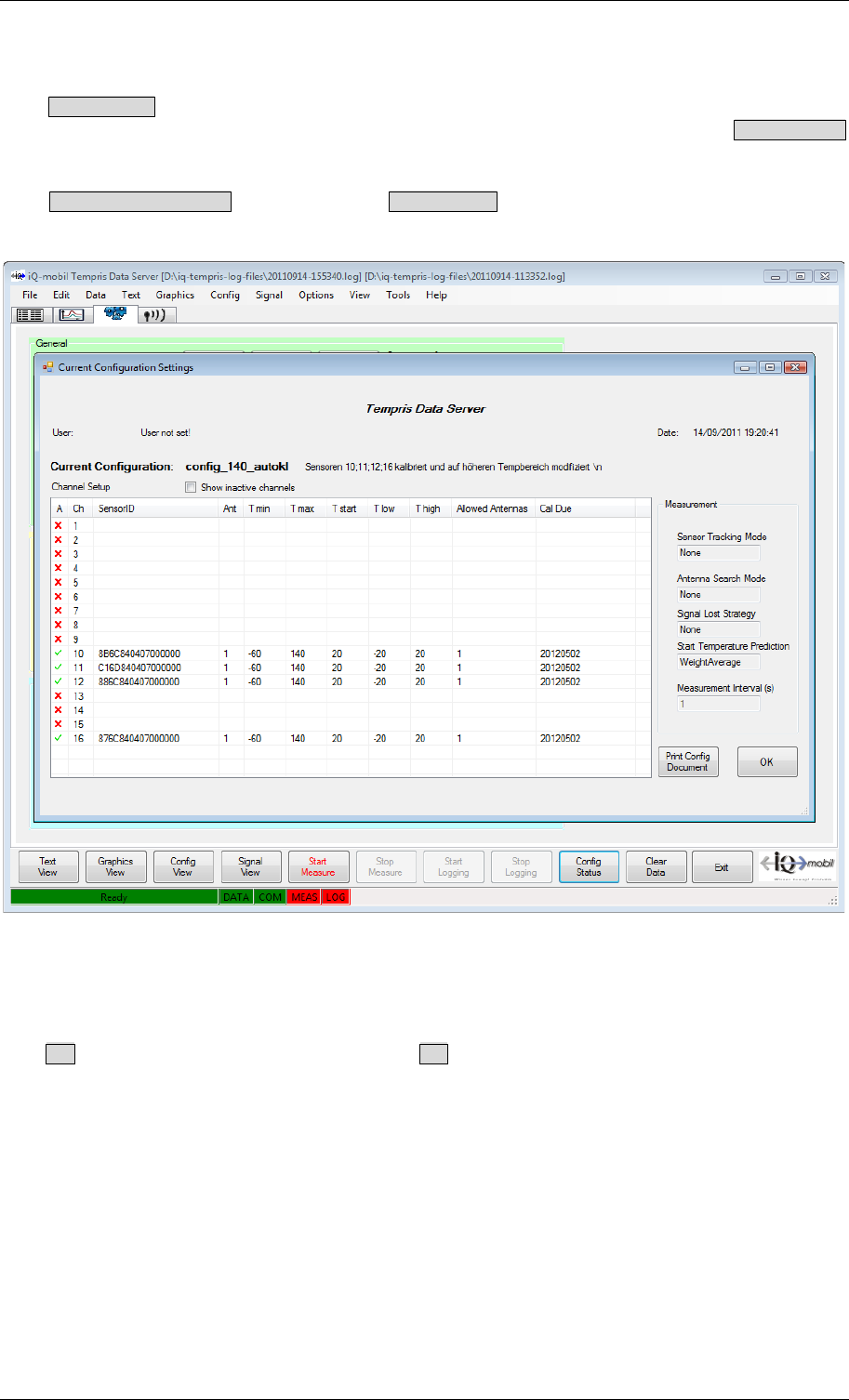Click green check status of channel 11
Image resolution: width=849 pixels, height=1400 pixels.
[59, 667]
